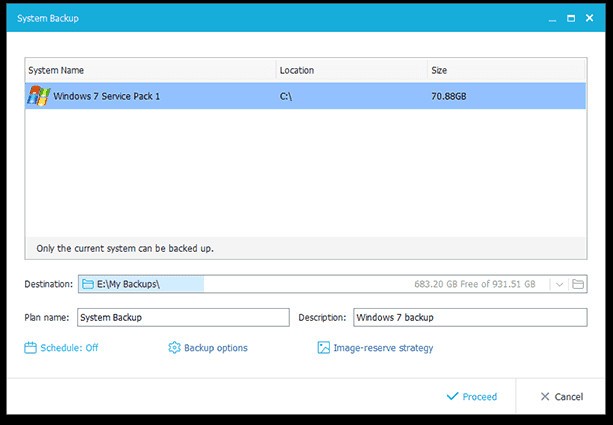613x425 pixels.
Task: Click the Location column header
Action: pos(351,70)
